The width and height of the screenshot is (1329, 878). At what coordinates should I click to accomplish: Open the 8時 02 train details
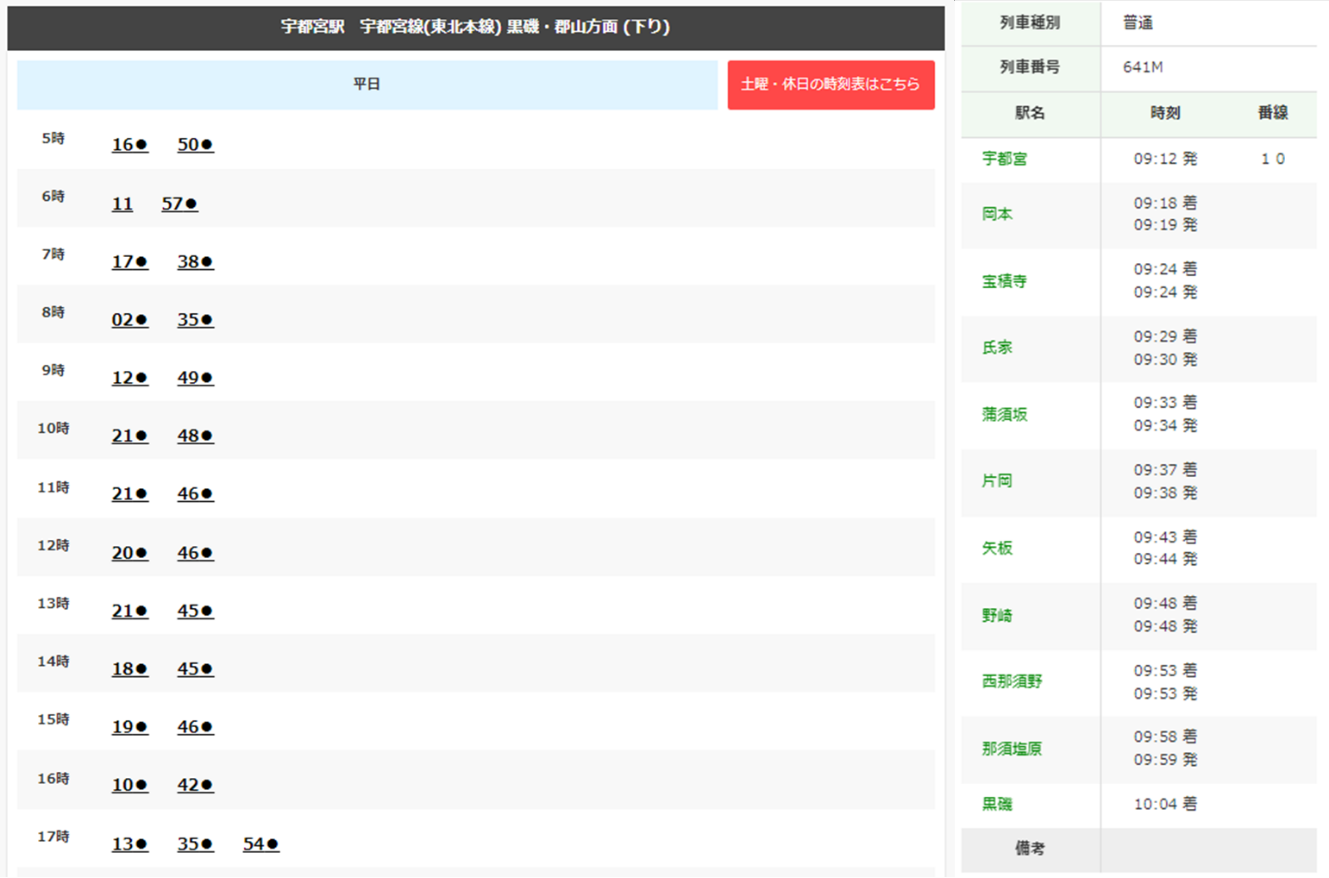[x=129, y=320]
